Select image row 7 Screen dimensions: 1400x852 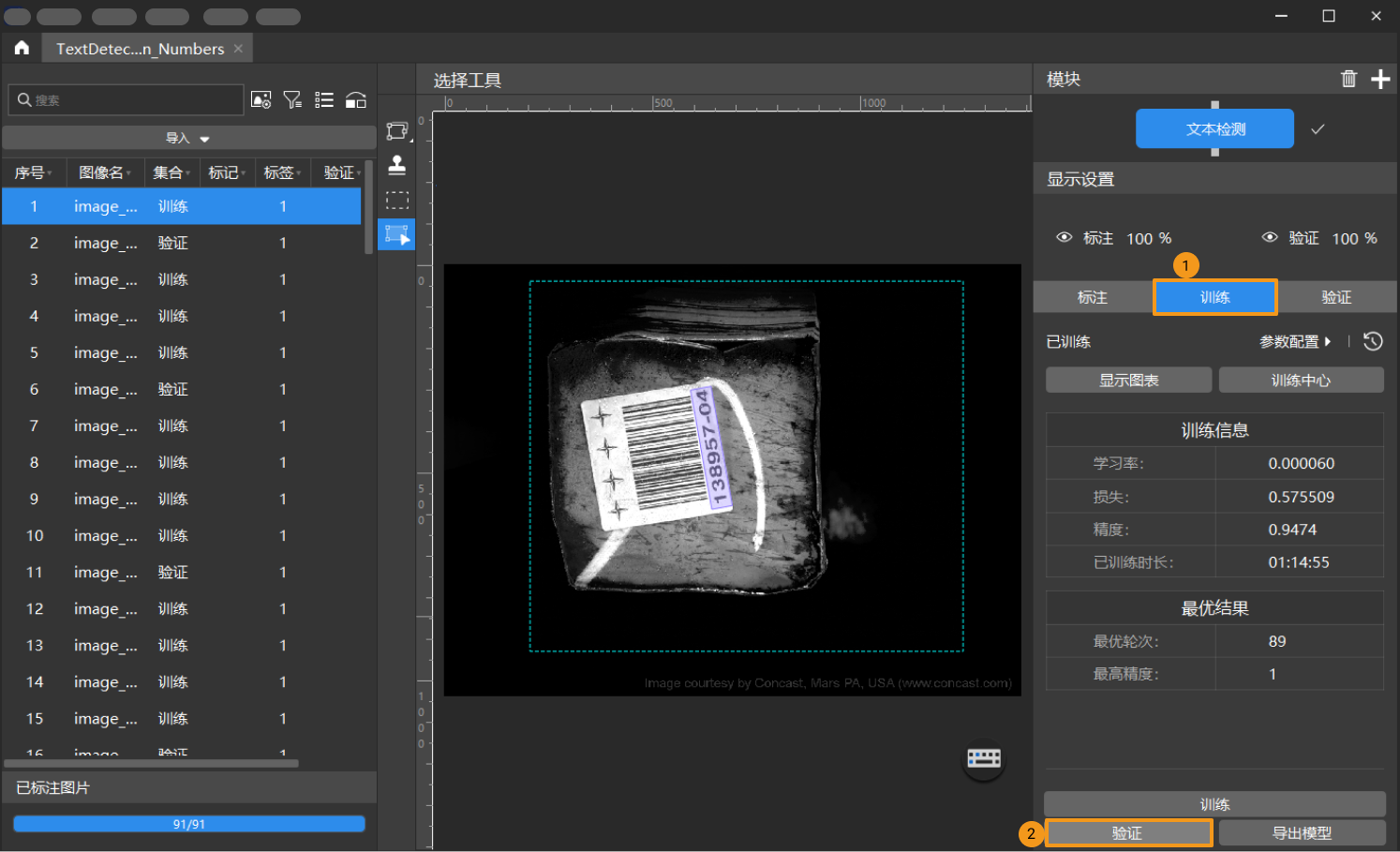click(182, 426)
